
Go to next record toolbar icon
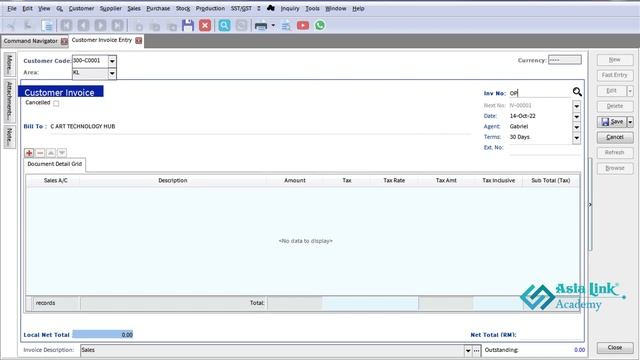100,26
